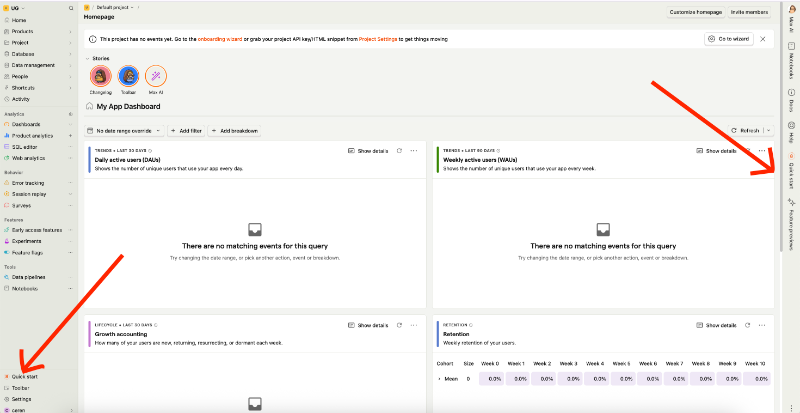800x413 pixels.
Task: Open Early access features in the sidebar
Action: 38,230
